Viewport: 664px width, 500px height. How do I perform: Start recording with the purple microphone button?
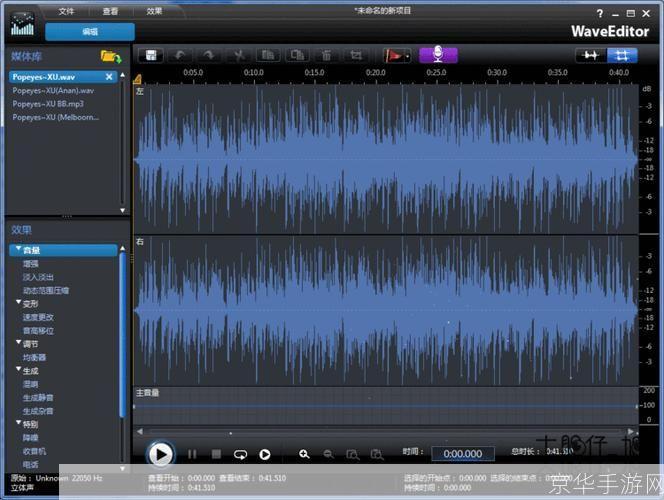pos(437,54)
